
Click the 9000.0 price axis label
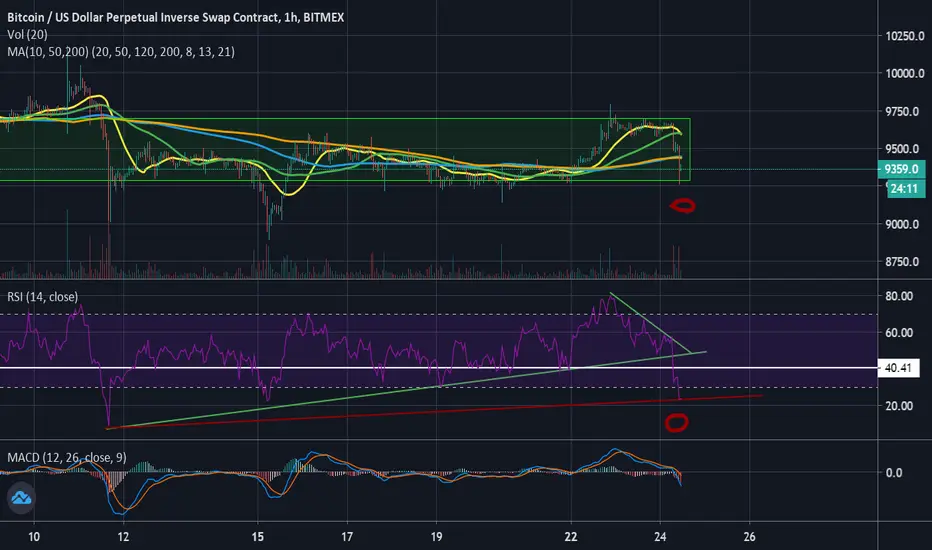pos(902,225)
